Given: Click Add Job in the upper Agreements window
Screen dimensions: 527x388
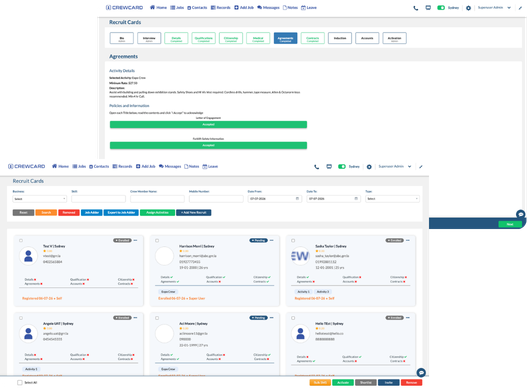Looking at the screenshot, I should coord(244,7).
